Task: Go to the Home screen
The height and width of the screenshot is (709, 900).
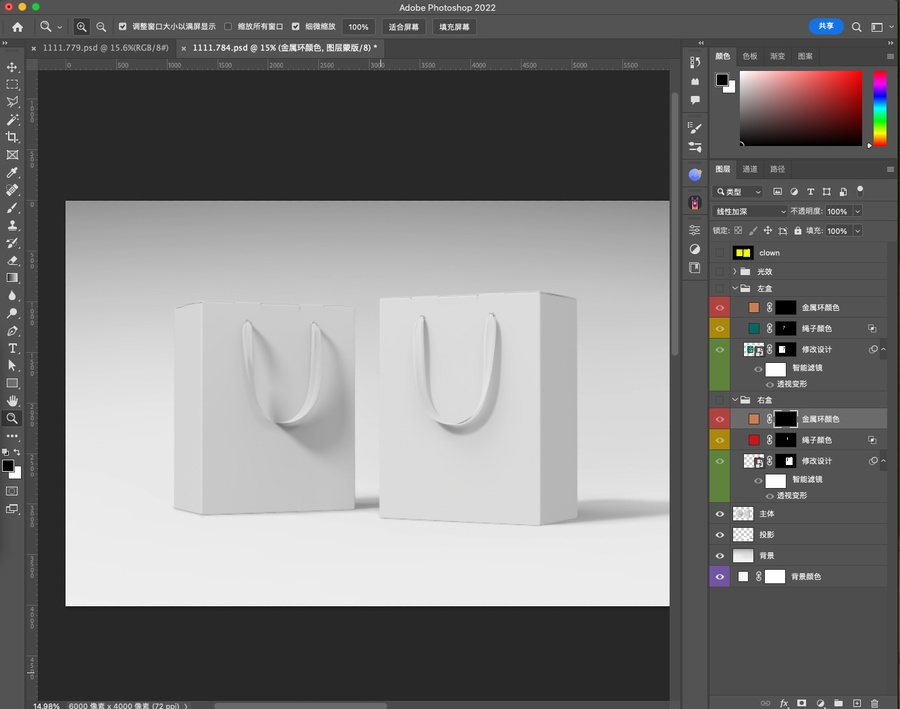Action: (17, 27)
